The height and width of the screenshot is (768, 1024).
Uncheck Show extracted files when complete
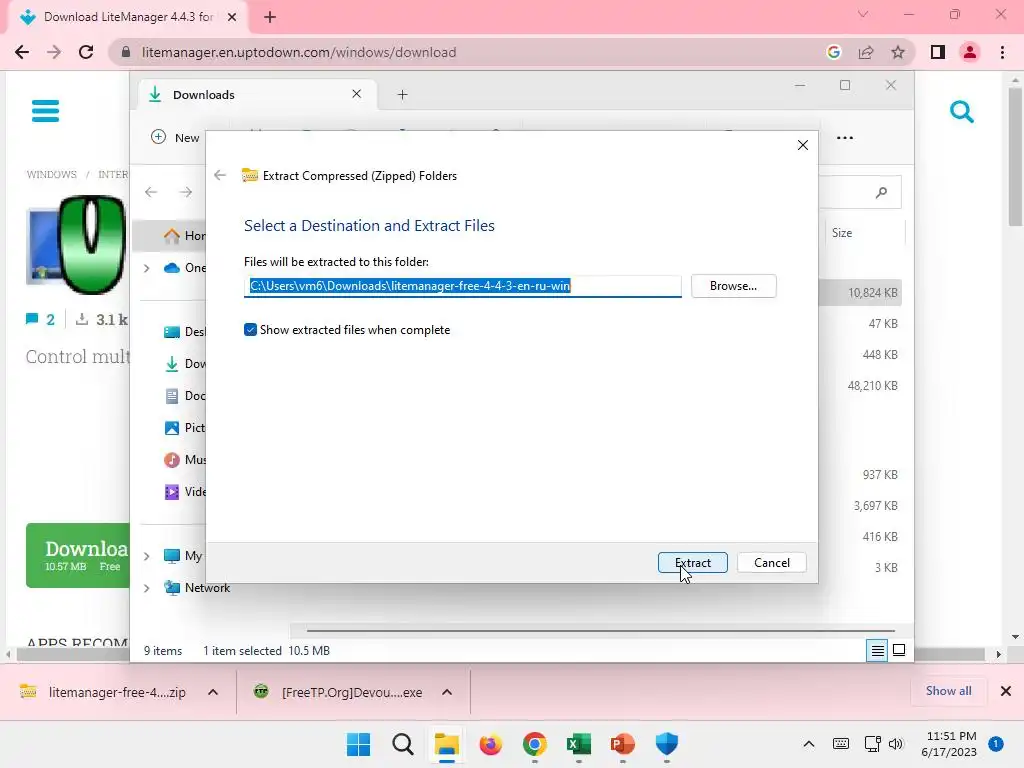click(250, 330)
